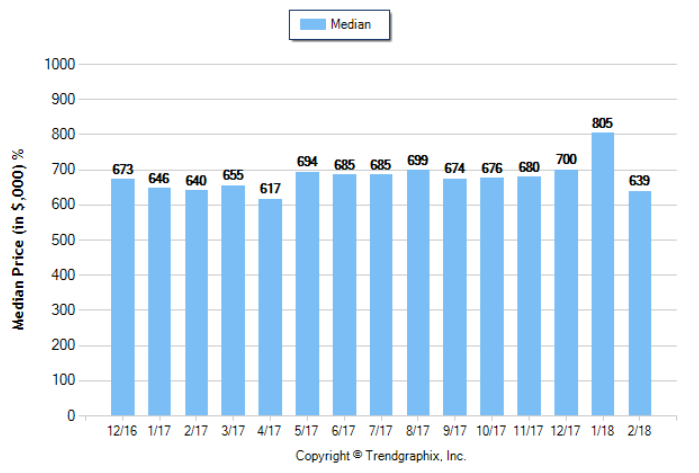Click the 8/17 x-axis label
699x473 pixels.
tap(417, 431)
